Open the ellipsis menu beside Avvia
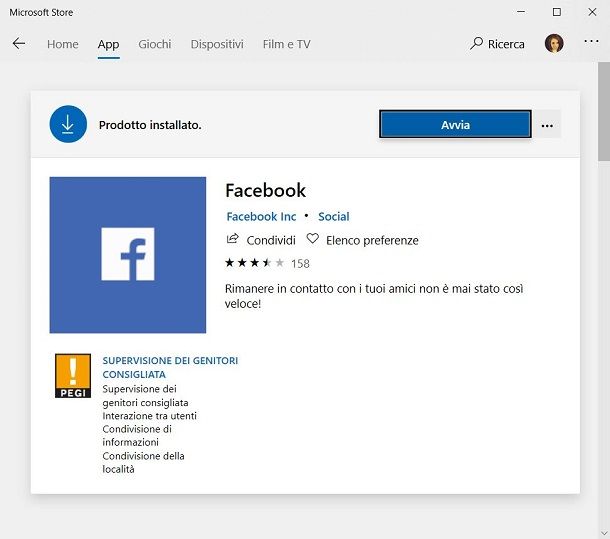The height and width of the screenshot is (539, 610). pyautogui.click(x=547, y=125)
